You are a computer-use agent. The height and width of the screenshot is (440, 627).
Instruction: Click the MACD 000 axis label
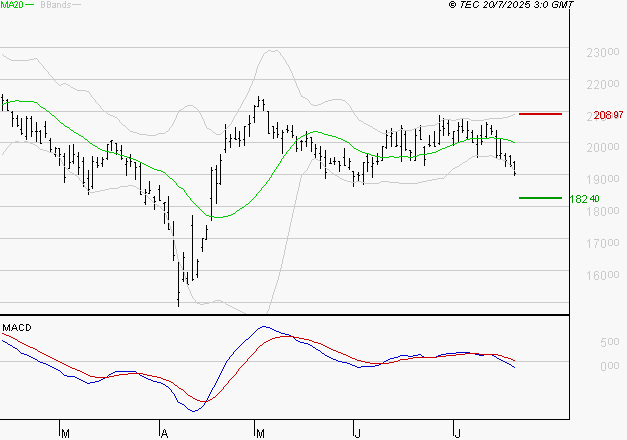610,366
